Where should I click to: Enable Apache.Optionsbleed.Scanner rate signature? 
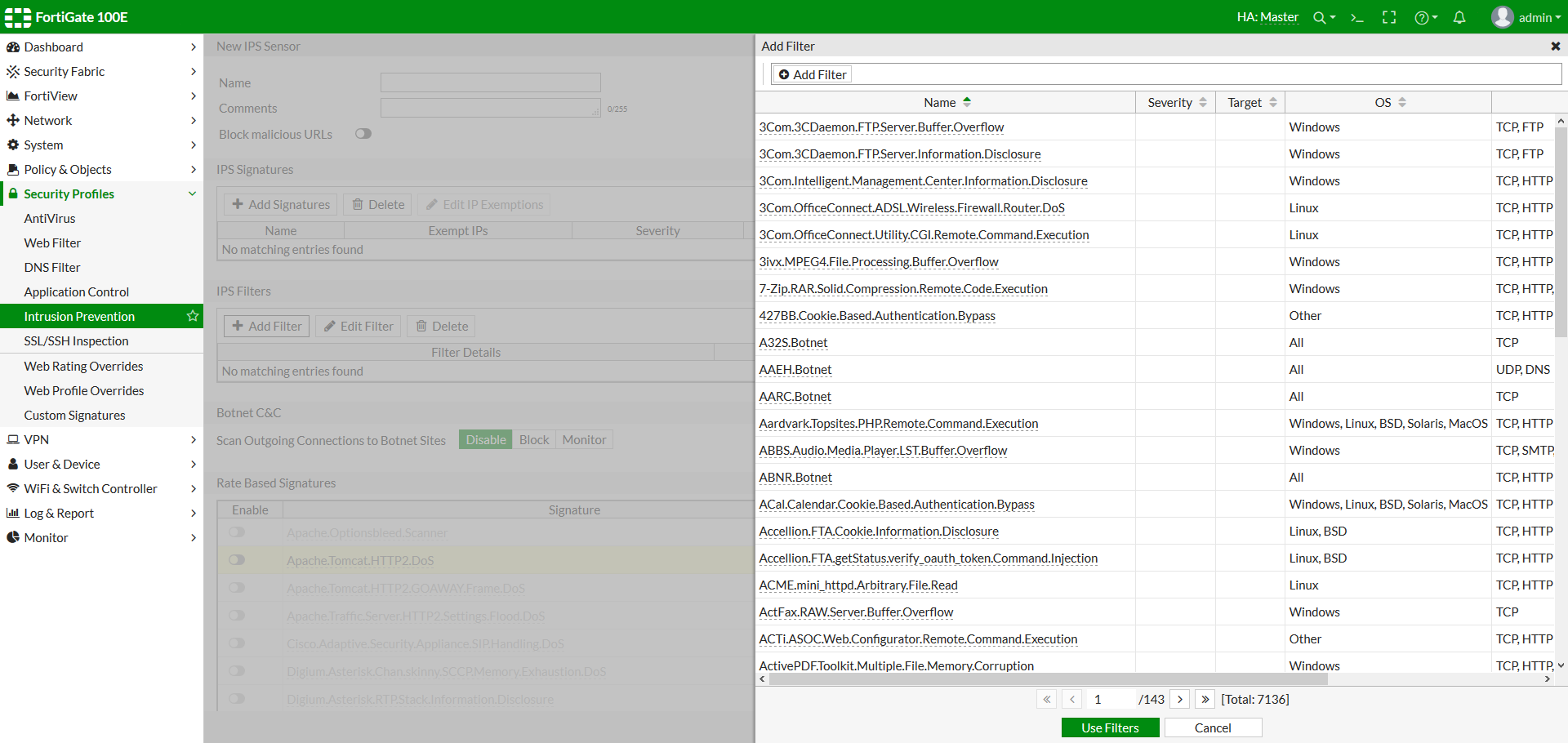point(237,532)
